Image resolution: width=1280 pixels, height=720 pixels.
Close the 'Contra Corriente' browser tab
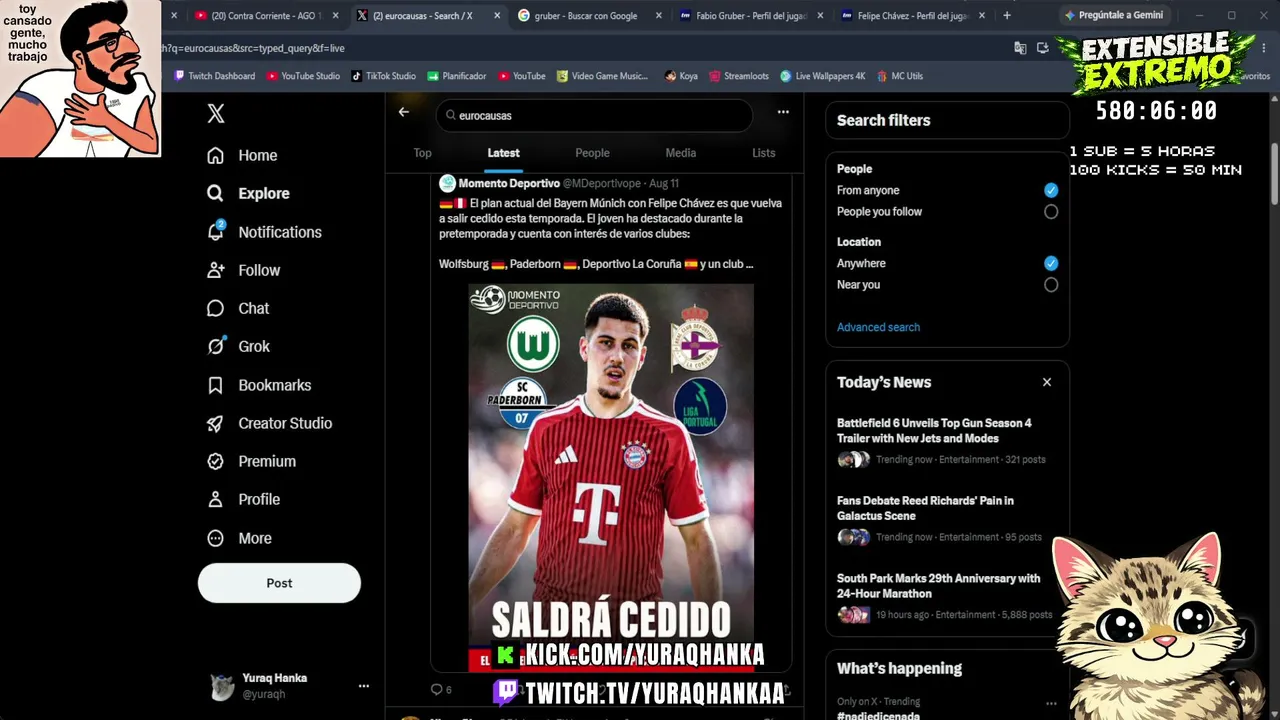tap(335, 16)
